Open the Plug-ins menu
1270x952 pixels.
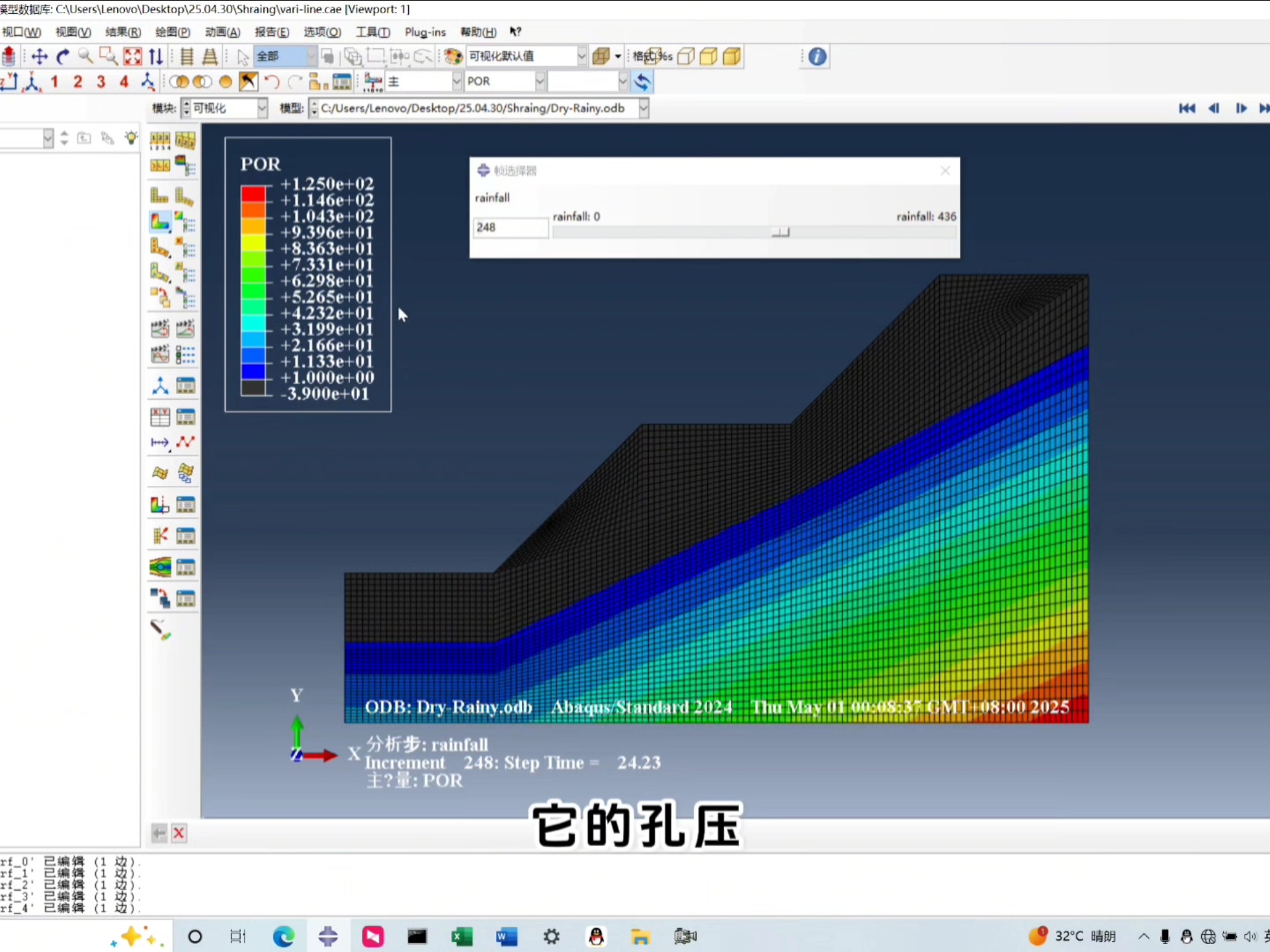pos(425,32)
